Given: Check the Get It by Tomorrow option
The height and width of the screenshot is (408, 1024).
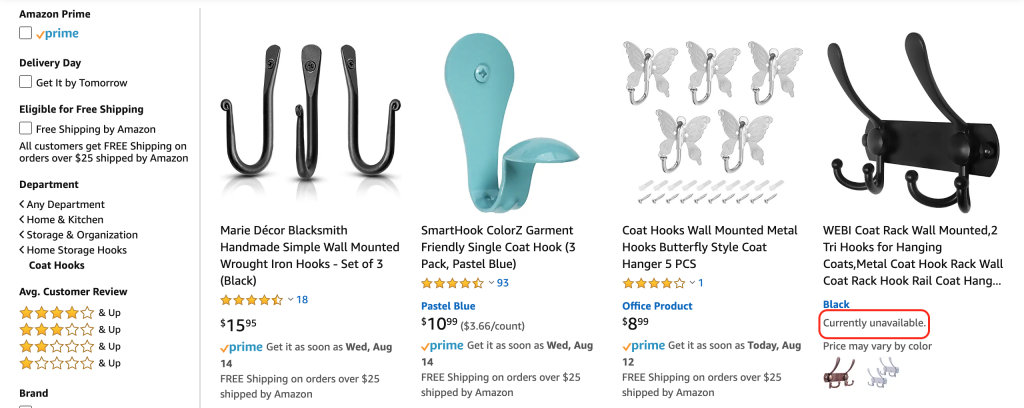Looking at the screenshot, I should [x=26, y=82].
